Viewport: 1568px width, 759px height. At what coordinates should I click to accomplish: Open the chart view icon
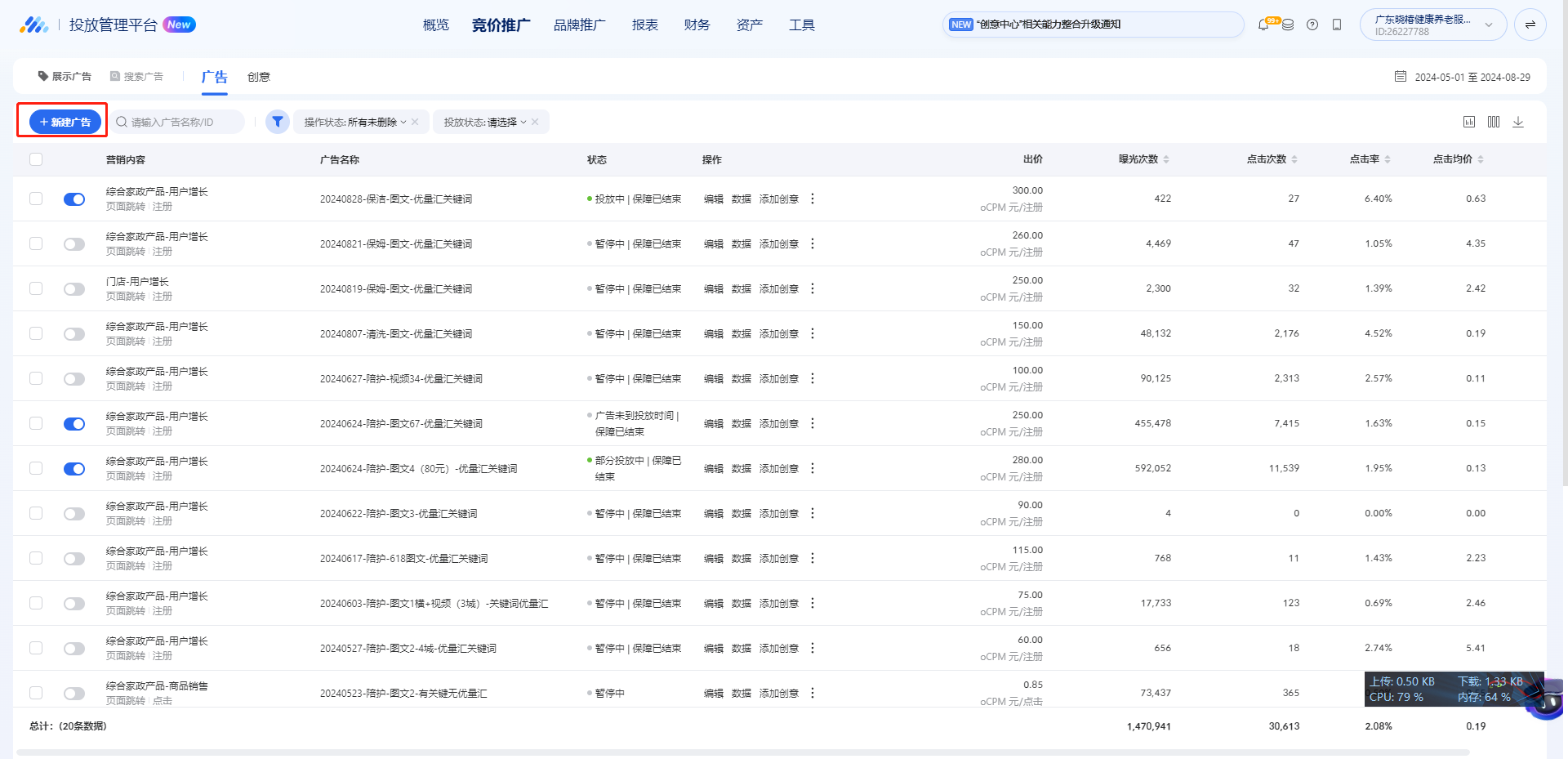click(1469, 122)
